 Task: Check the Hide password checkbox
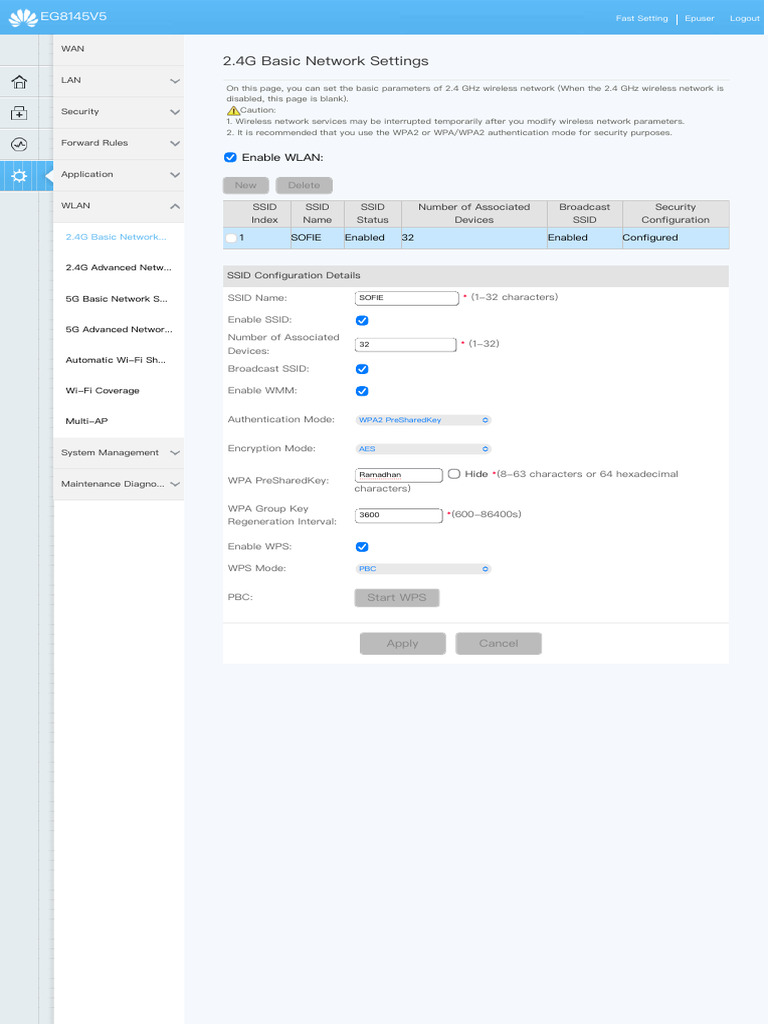pyautogui.click(x=454, y=474)
